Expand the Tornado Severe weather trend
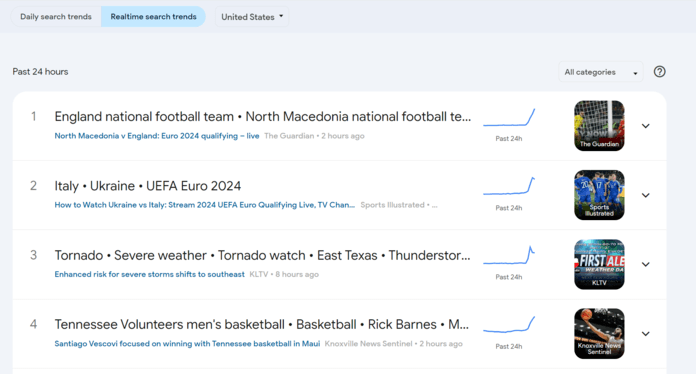Image resolution: width=696 pixels, height=374 pixels. (x=645, y=264)
